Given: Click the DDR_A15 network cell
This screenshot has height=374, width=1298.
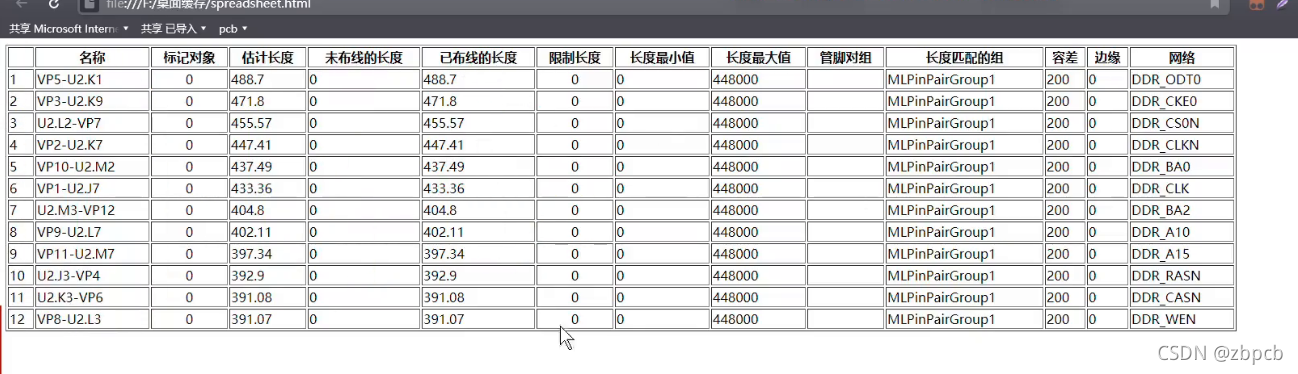Looking at the screenshot, I should click(1181, 254).
